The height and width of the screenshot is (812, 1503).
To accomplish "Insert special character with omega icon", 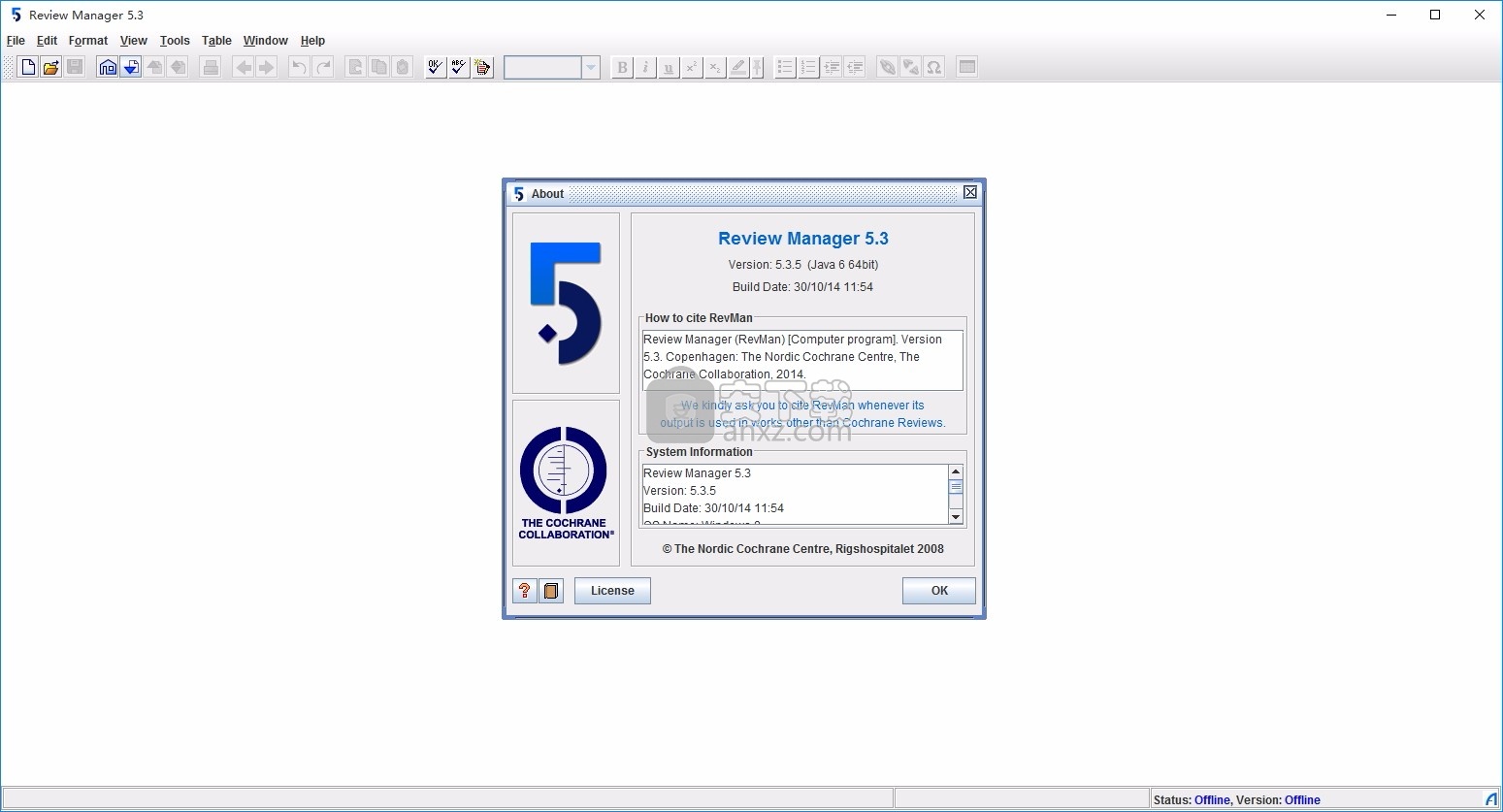I will (x=934, y=67).
